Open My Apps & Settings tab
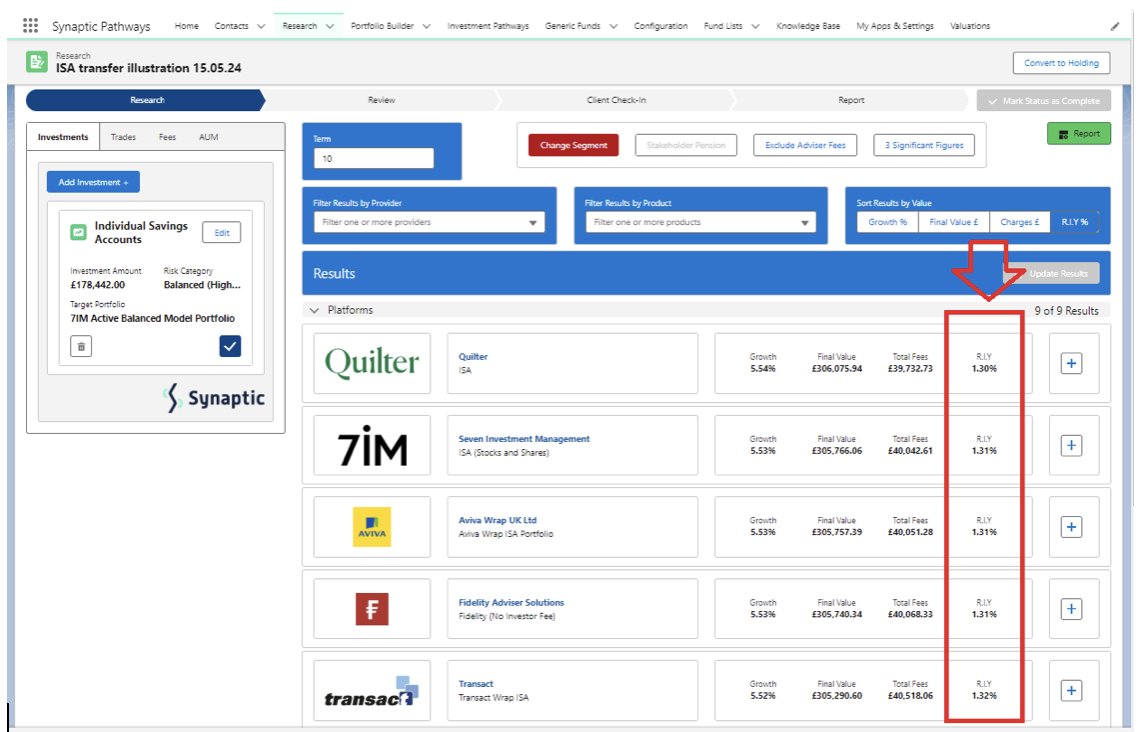This screenshot has height=732, width=1138. click(895, 26)
